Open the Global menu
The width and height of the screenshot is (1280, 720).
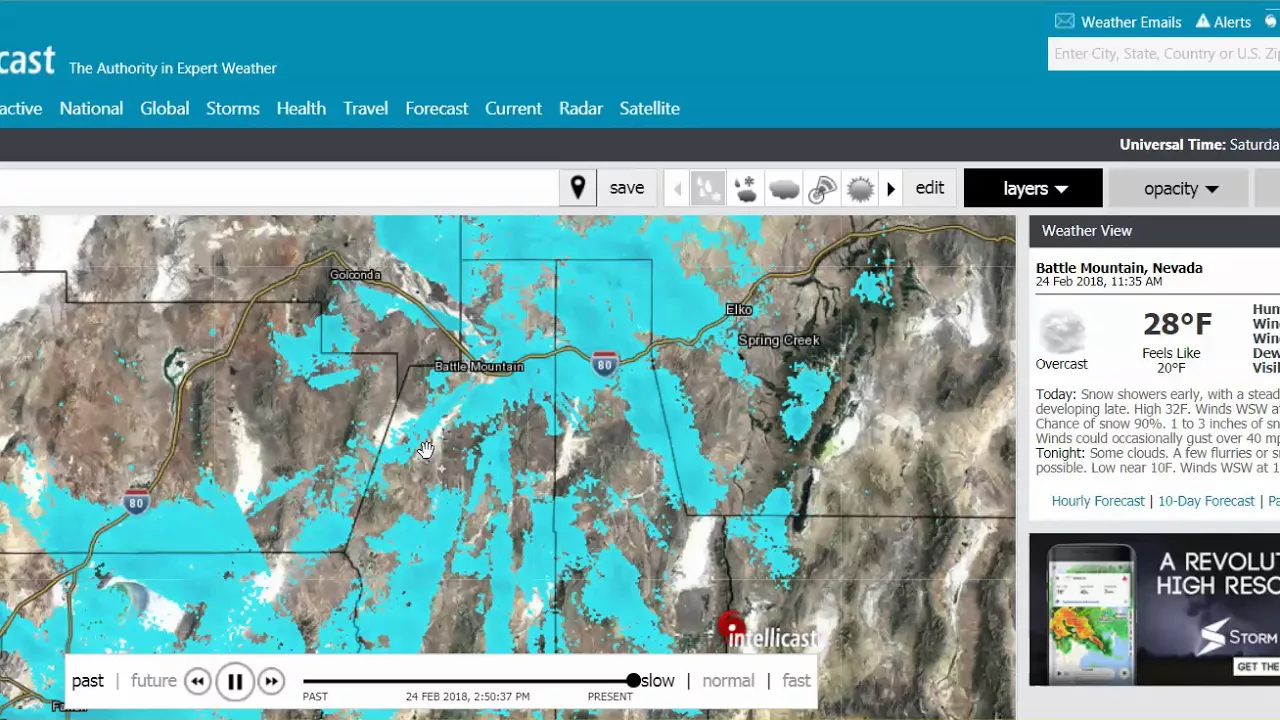pyautogui.click(x=165, y=108)
